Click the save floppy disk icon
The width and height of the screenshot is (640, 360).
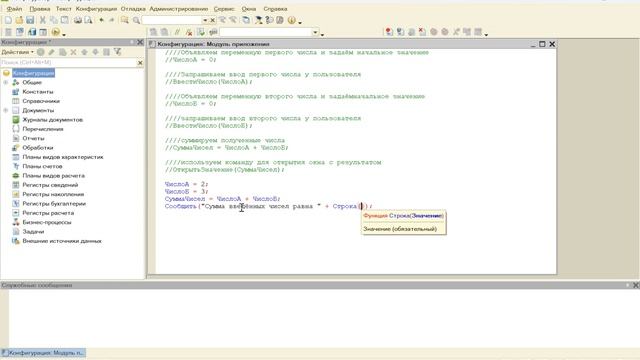[30, 20]
